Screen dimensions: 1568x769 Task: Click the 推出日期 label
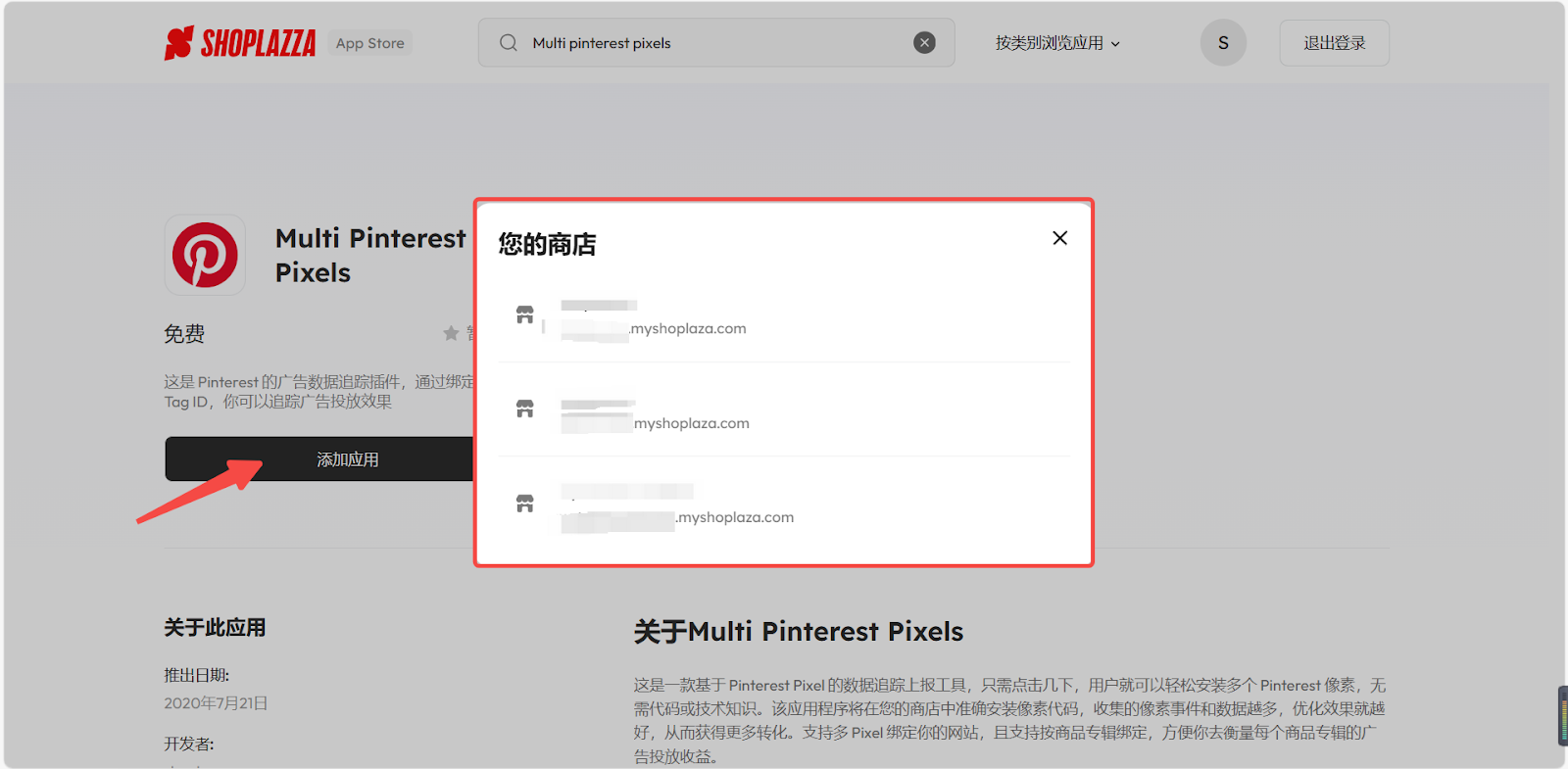point(196,675)
